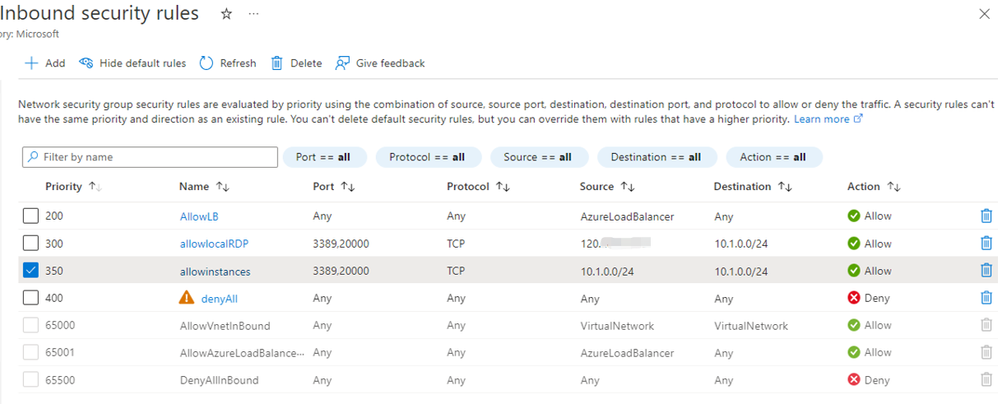Click port 3389,20000 in allowlocalRDP row

click(x=341, y=244)
